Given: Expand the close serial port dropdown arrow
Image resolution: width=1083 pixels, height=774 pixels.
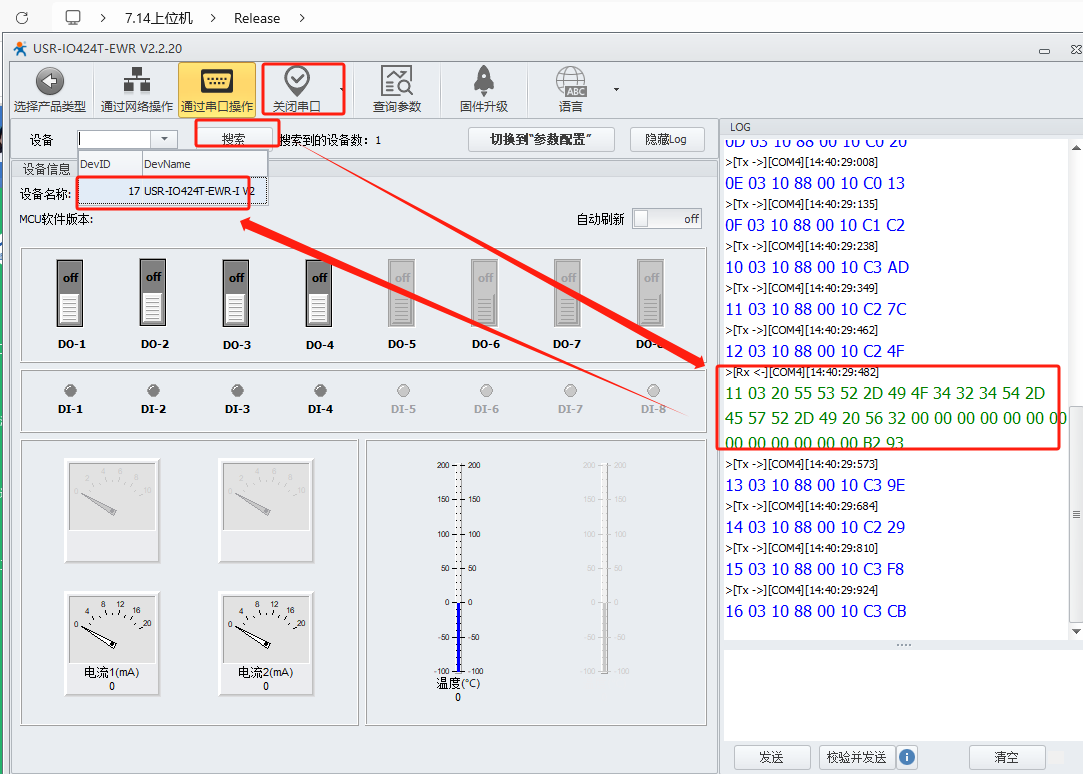Looking at the screenshot, I should (x=342, y=89).
